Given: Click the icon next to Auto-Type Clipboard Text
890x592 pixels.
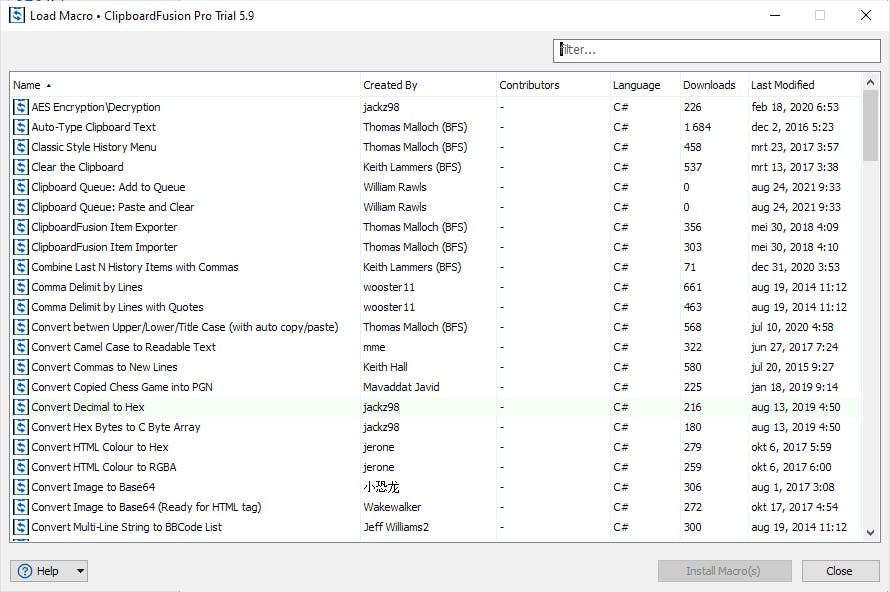Looking at the screenshot, I should [x=21, y=127].
